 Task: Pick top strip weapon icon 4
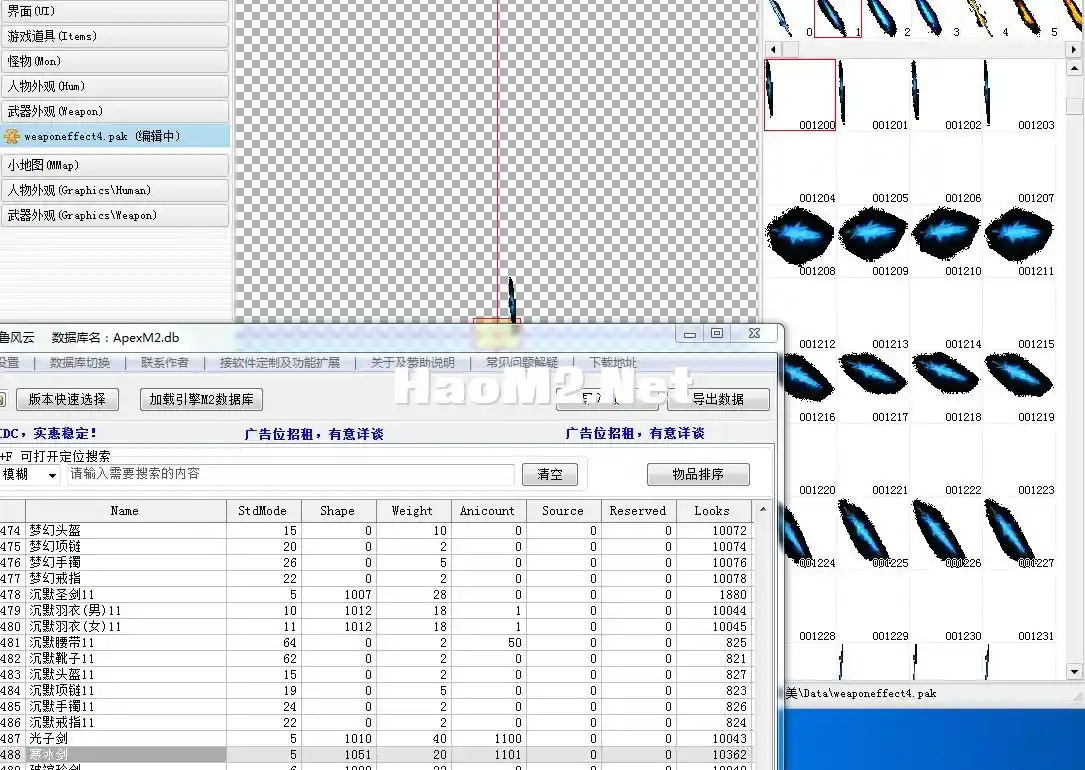pos(985,18)
